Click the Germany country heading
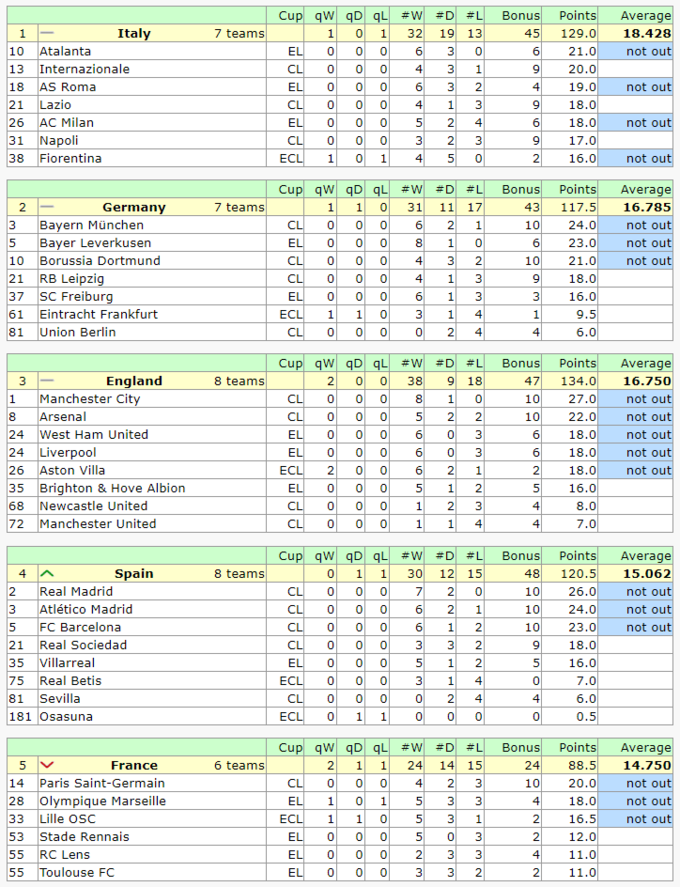The width and height of the screenshot is (680, 887). 134,207
